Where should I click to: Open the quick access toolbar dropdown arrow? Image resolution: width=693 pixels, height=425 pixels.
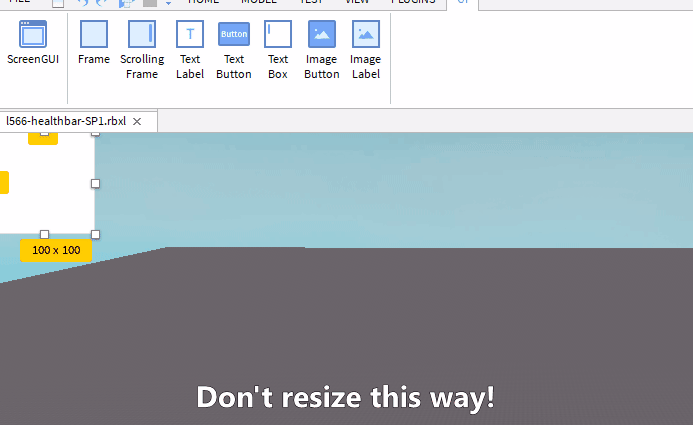click(x=168, y=3)
